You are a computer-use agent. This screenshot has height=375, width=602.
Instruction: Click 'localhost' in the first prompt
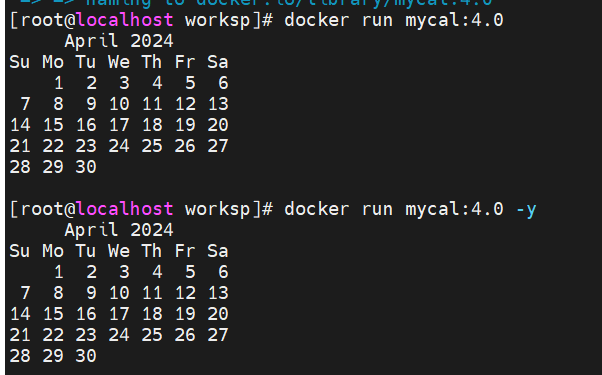pos(125,20)
